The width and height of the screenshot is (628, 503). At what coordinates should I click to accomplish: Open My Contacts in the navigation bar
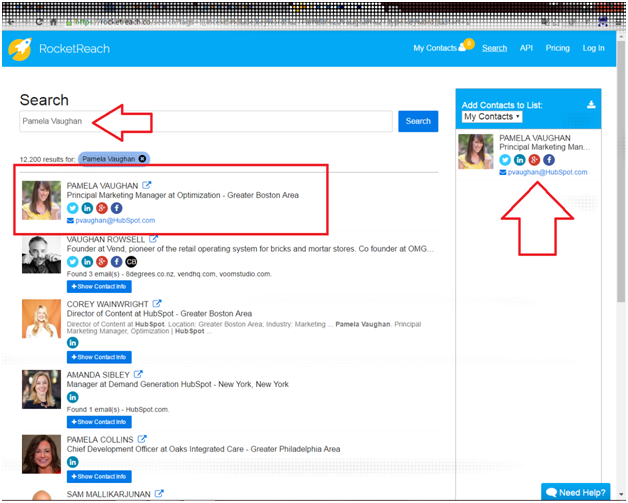pos(439,48)
